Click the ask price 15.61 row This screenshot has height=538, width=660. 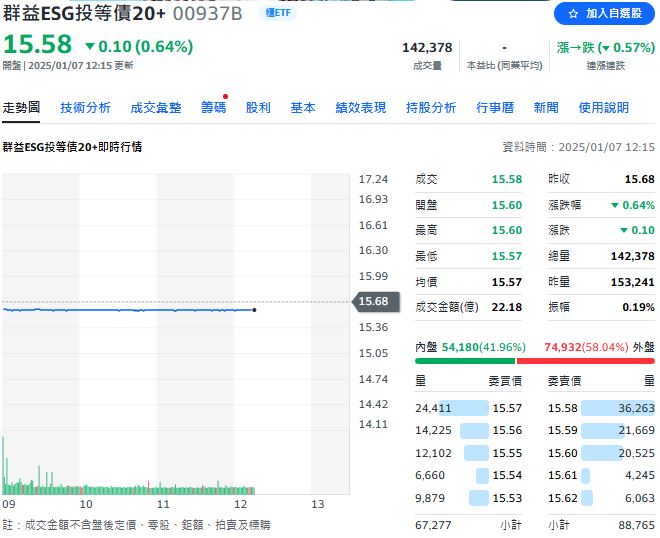click(x=601, y=475)
